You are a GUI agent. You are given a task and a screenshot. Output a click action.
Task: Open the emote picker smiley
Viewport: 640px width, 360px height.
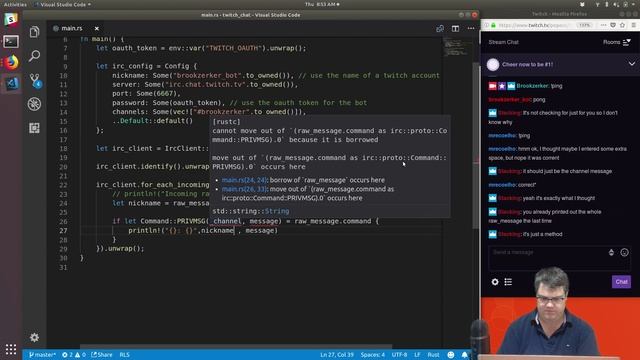[624, 252]
